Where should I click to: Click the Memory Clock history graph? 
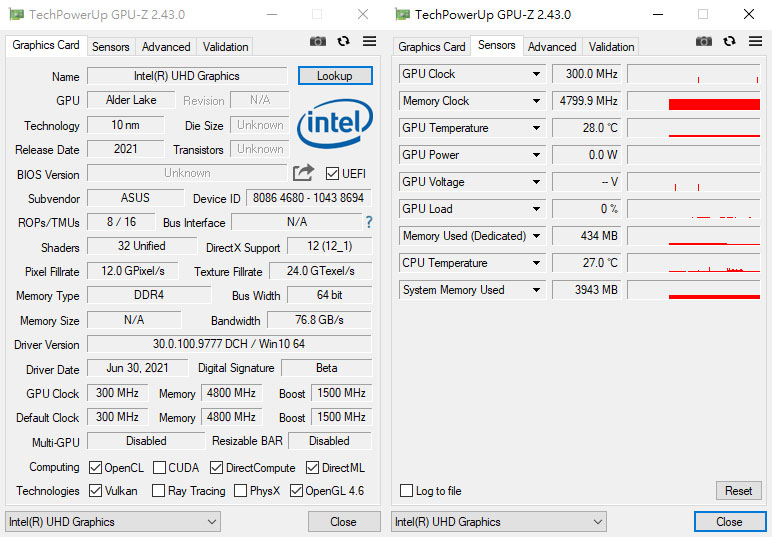tap(694, 101)
